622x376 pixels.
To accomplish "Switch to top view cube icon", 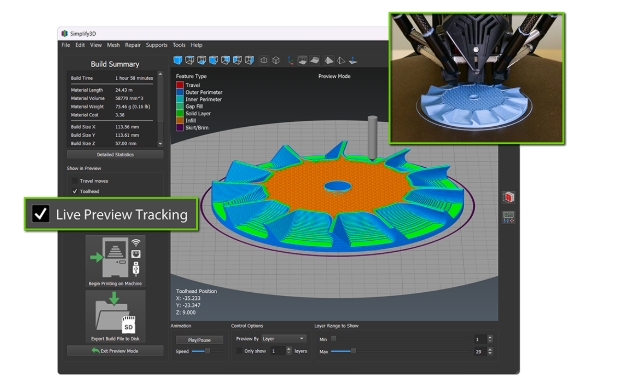I will [190, 60].
